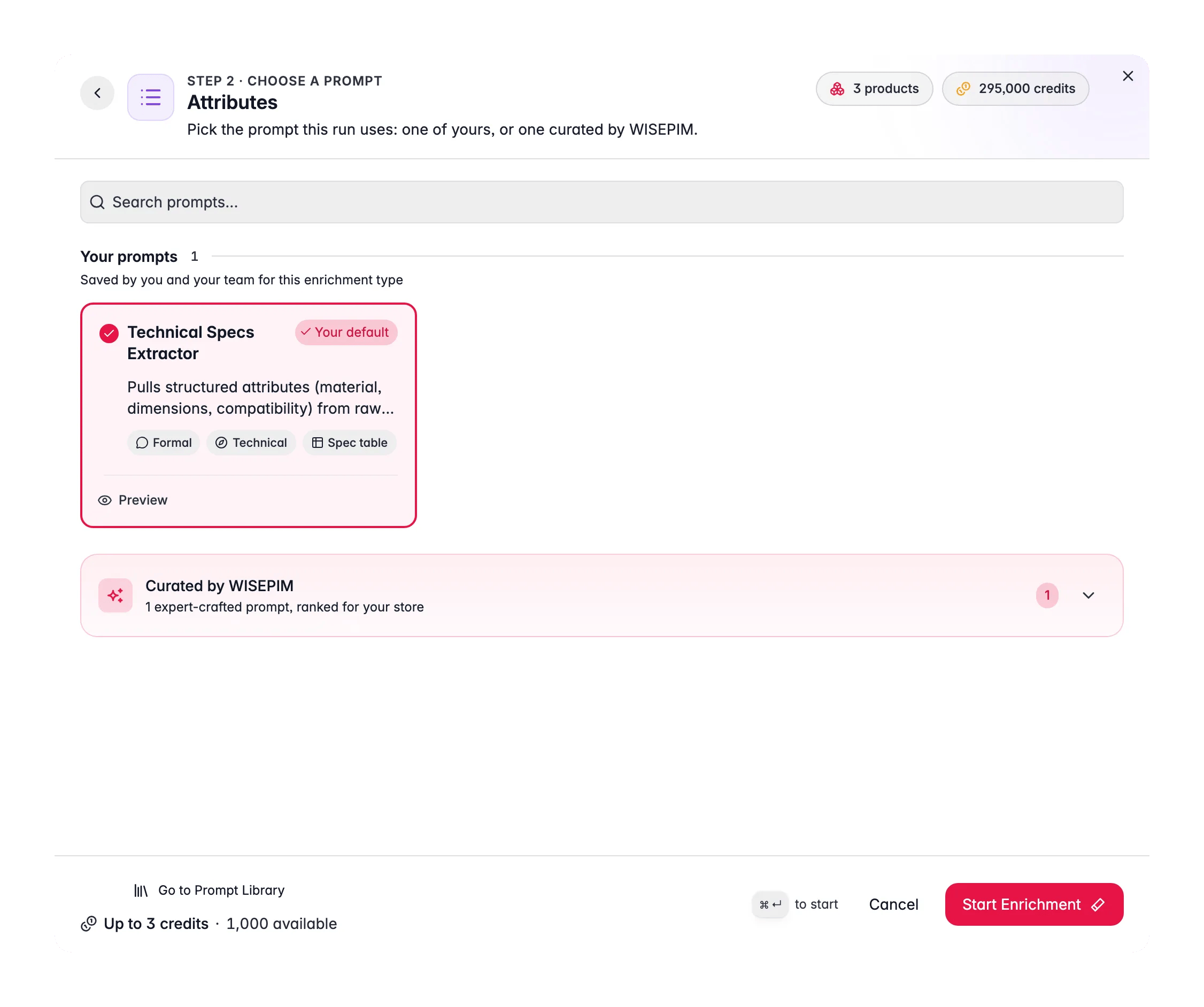Image resolution: width=1204 pixels, height=1007 pixels.
Task: Click the Your default badge
Action: click(346, 332)
